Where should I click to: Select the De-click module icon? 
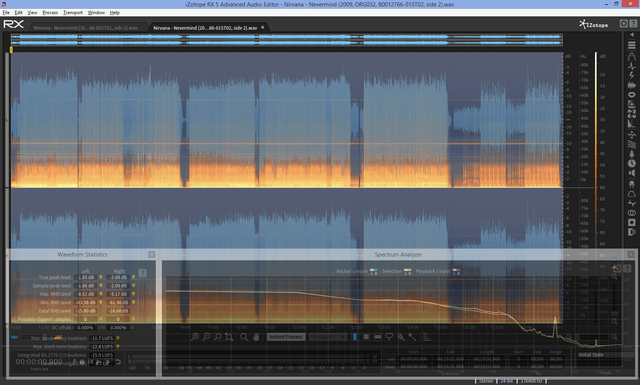tap(631, 66)
